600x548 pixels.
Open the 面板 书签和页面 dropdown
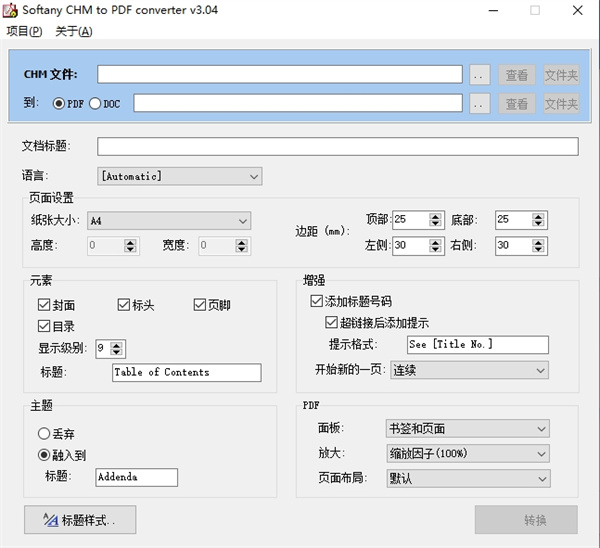pyautogui.click(x=468, y=429)
